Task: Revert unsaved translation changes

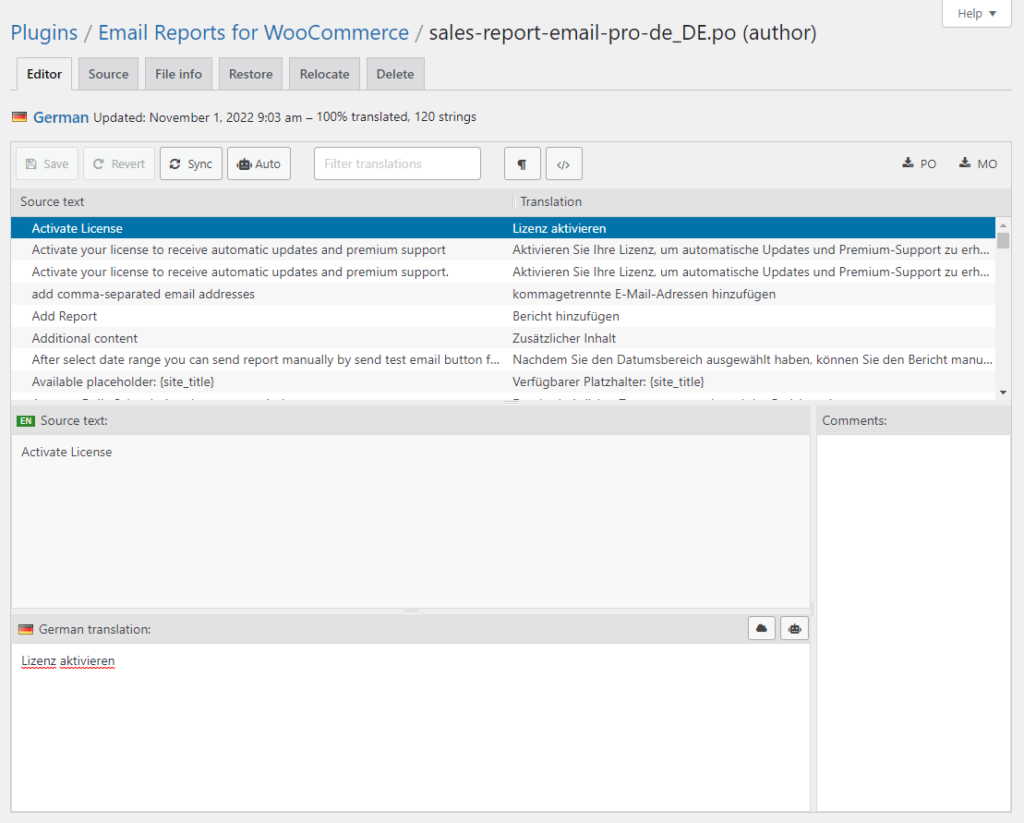Action: point(118,163)
